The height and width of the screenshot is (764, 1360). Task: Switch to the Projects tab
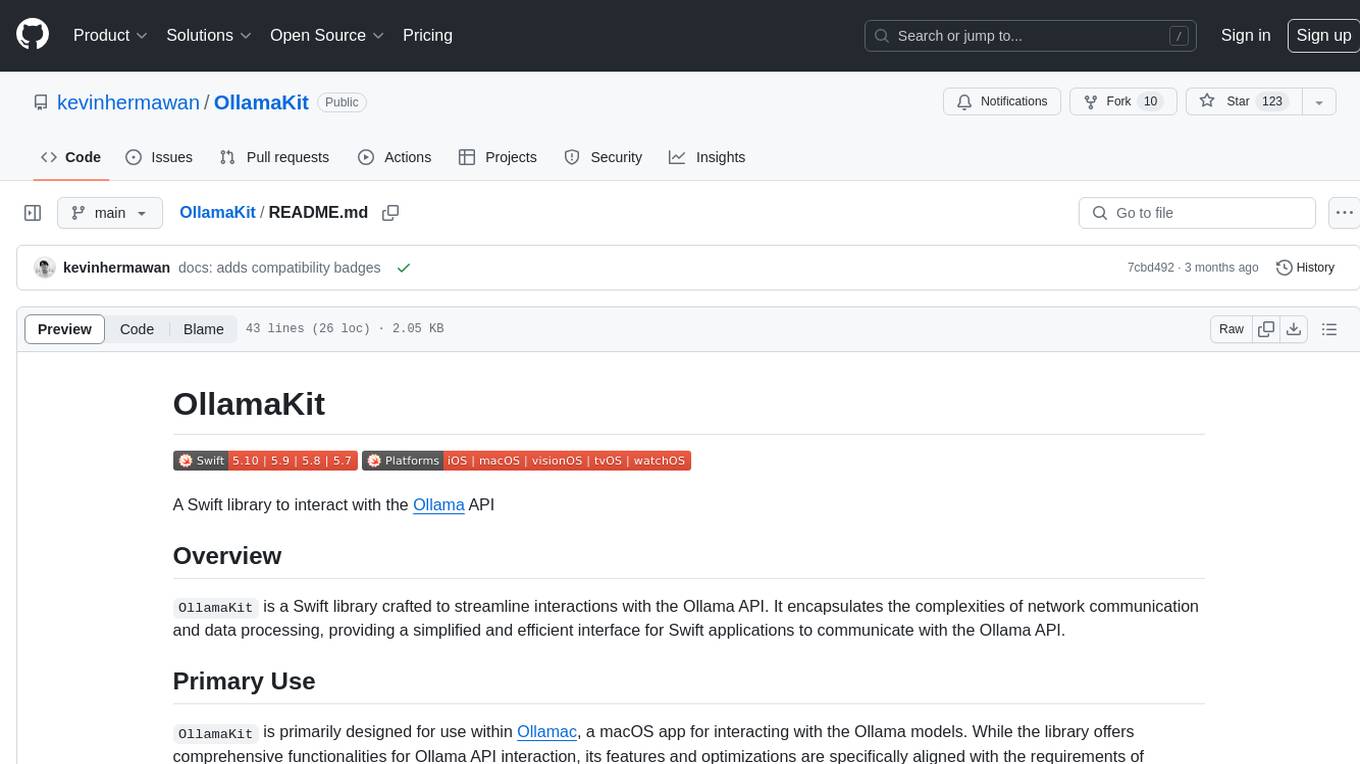498,157
